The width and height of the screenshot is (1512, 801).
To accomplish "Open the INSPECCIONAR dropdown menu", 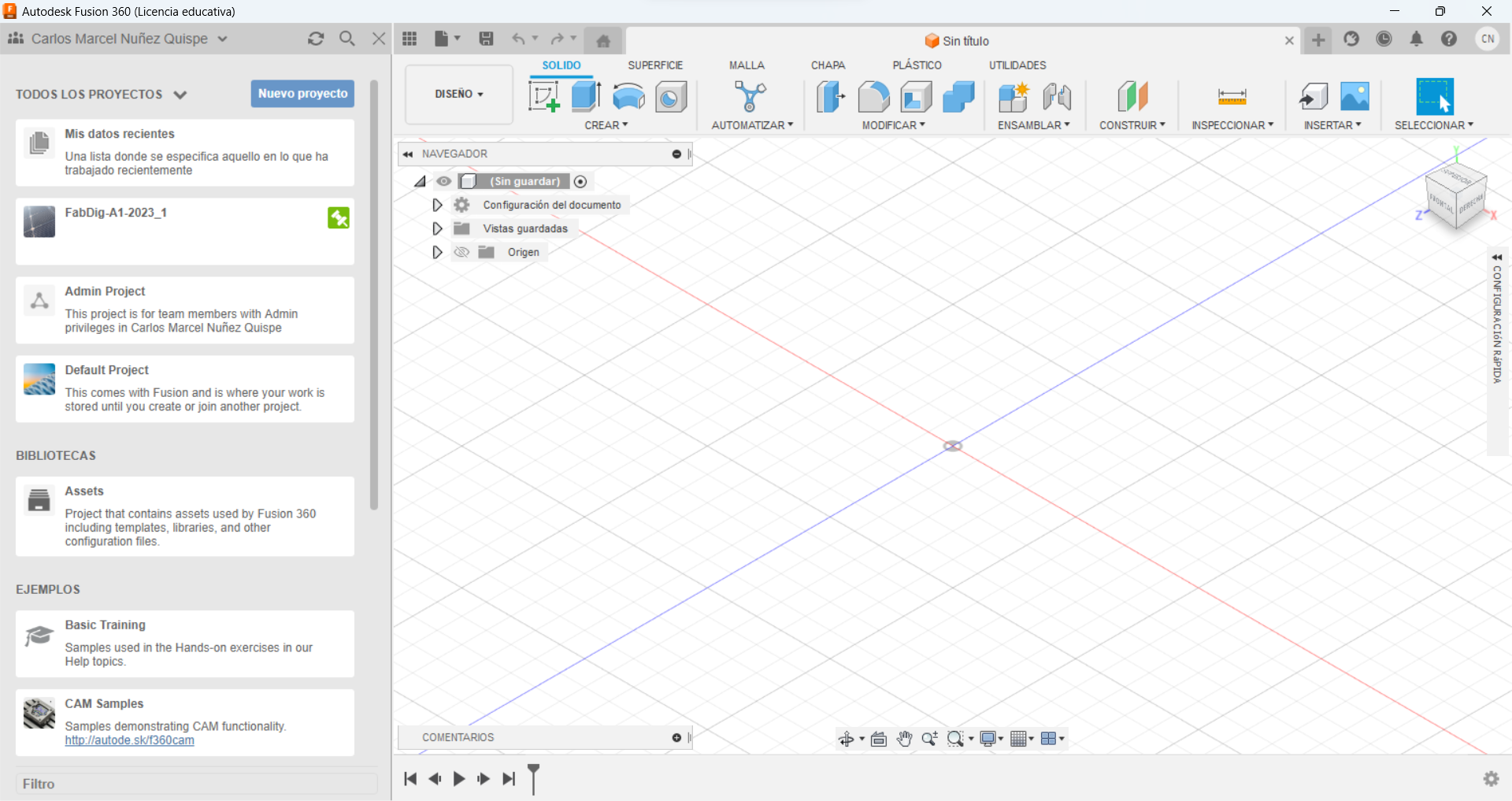I will (x=1232, y=125).
